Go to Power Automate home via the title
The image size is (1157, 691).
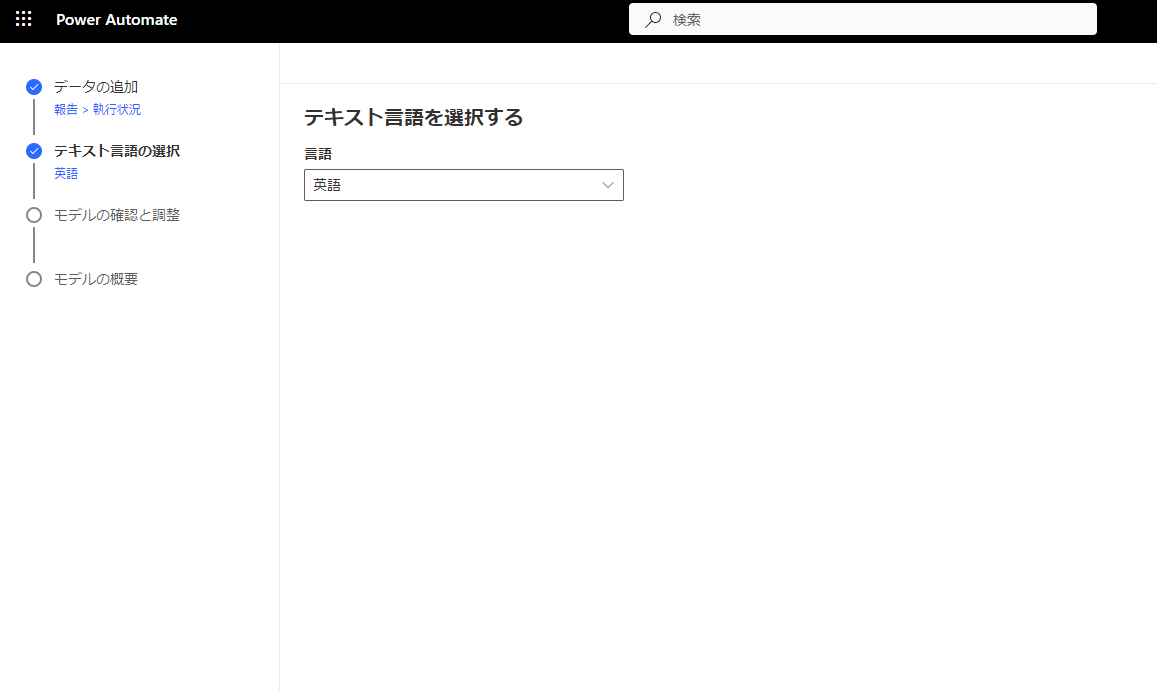(117, 20)
